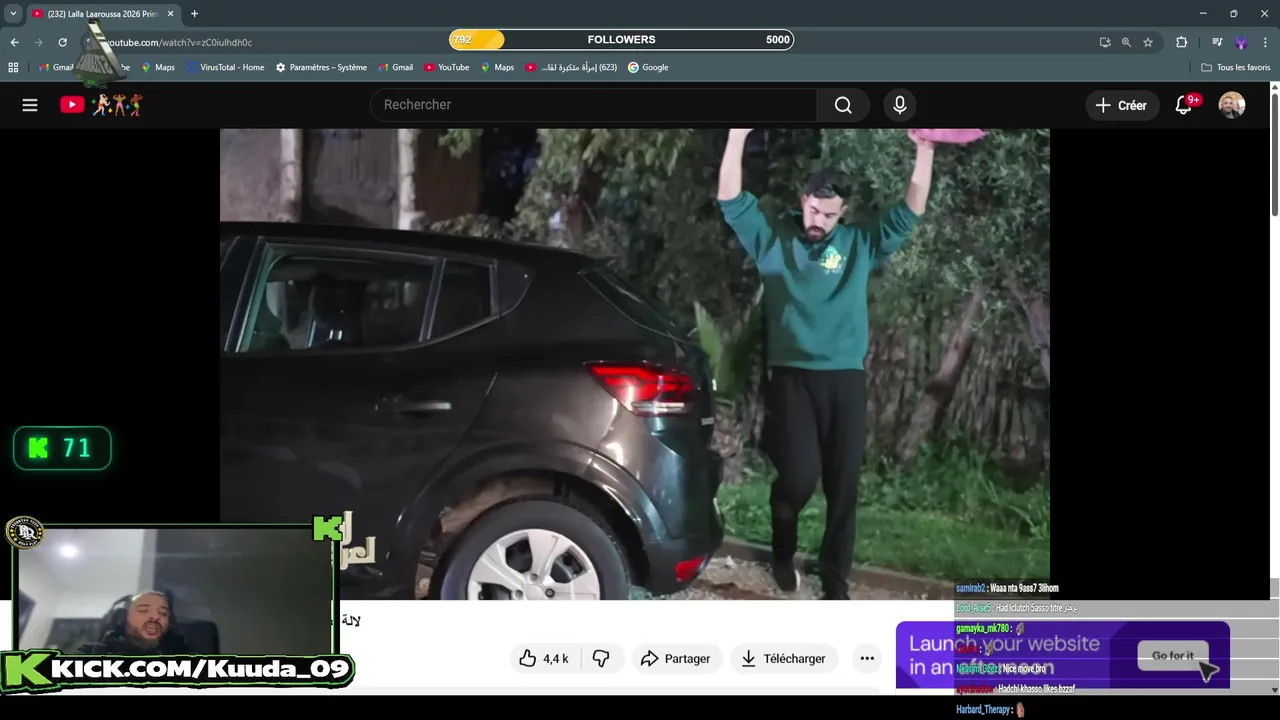Open Maps bookmark beside VirusTotal

157,67
